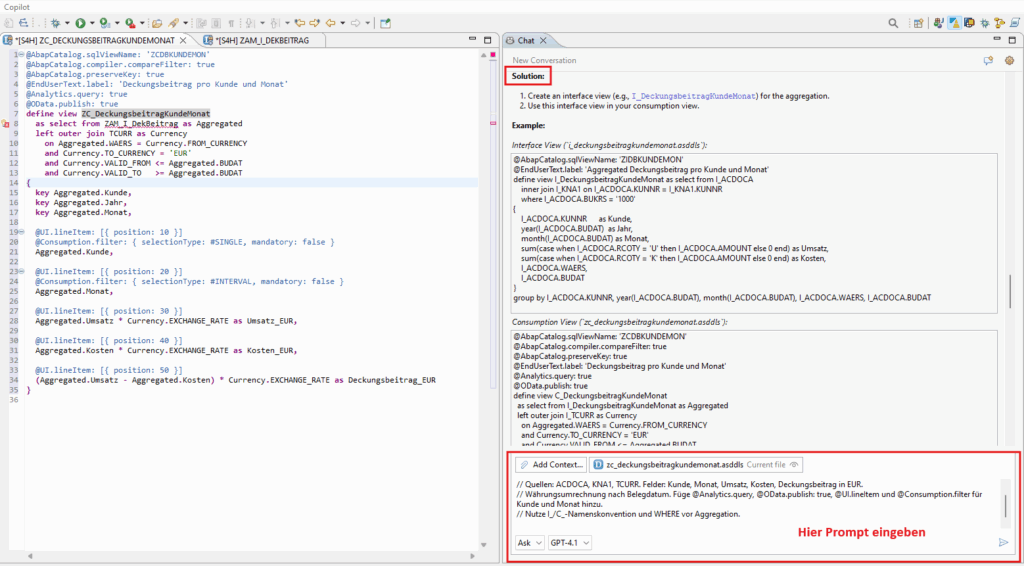Click the Add Context... button
This screenshot has height=566, width=1024.
pyautogui.click(x=551, y=465)
